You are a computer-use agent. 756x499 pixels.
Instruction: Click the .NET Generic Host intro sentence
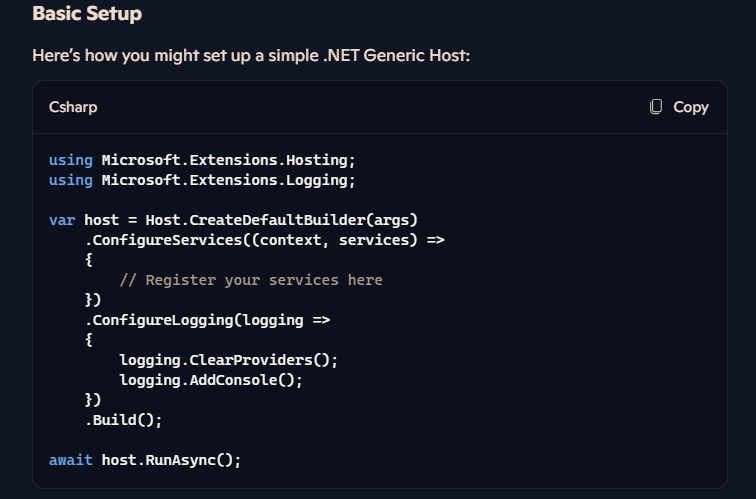pyautogui.click(x=251, y=55)
